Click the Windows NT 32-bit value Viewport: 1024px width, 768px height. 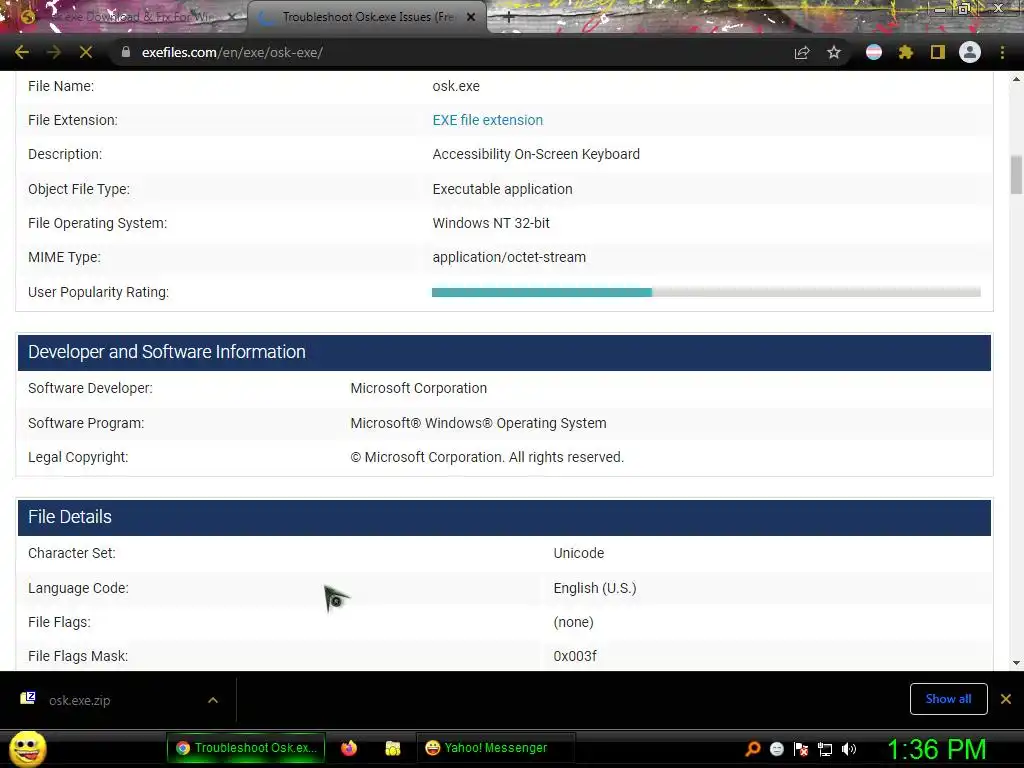(x=491, y=223)
